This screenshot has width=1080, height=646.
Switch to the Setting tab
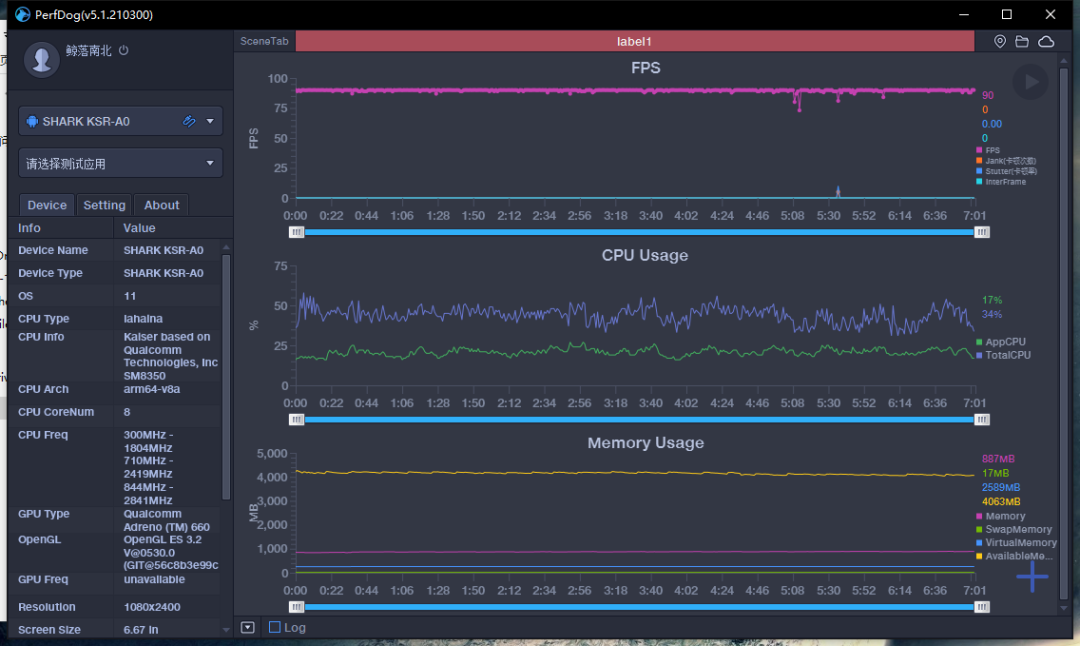(104, 205)
